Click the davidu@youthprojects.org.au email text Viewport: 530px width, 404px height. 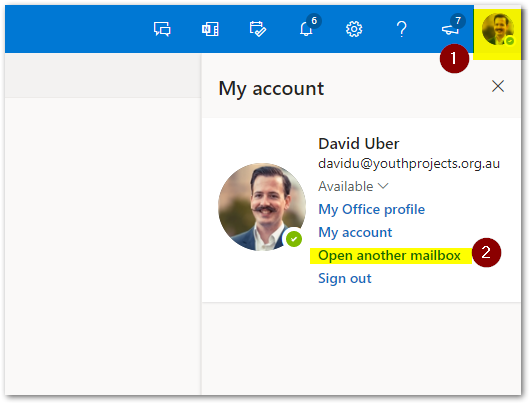point(409,164)
